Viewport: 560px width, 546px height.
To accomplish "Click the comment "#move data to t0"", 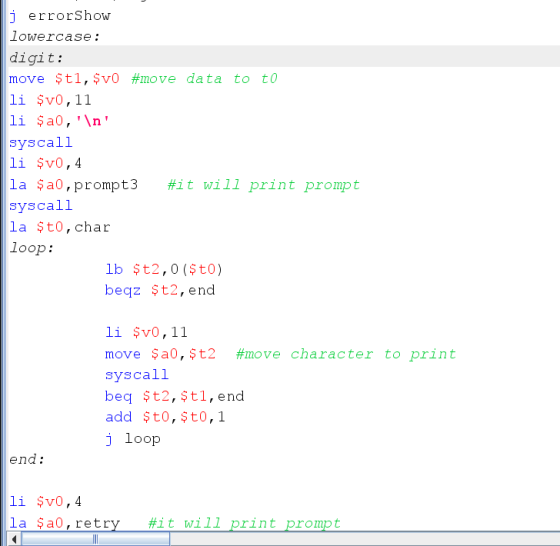I will pos(204,79).
